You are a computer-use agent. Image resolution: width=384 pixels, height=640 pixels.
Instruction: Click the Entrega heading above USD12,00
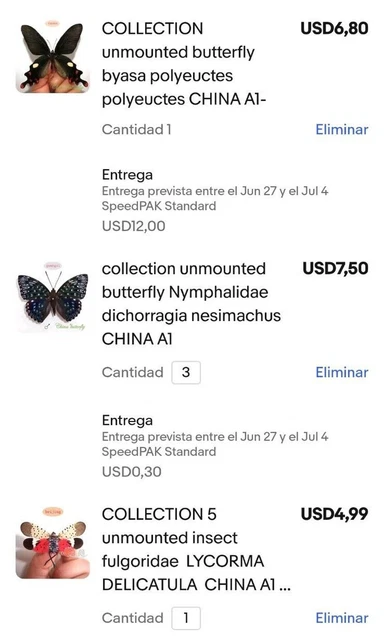coord(127,175)
